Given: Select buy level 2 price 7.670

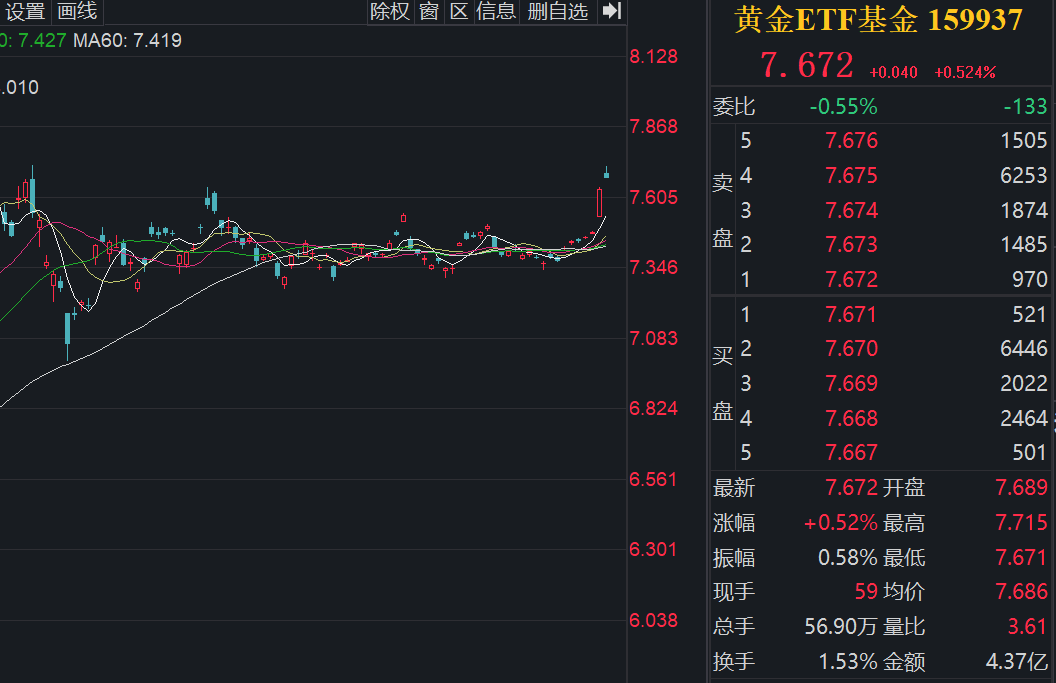Looking at the screenshot, I should pos(851,349).
